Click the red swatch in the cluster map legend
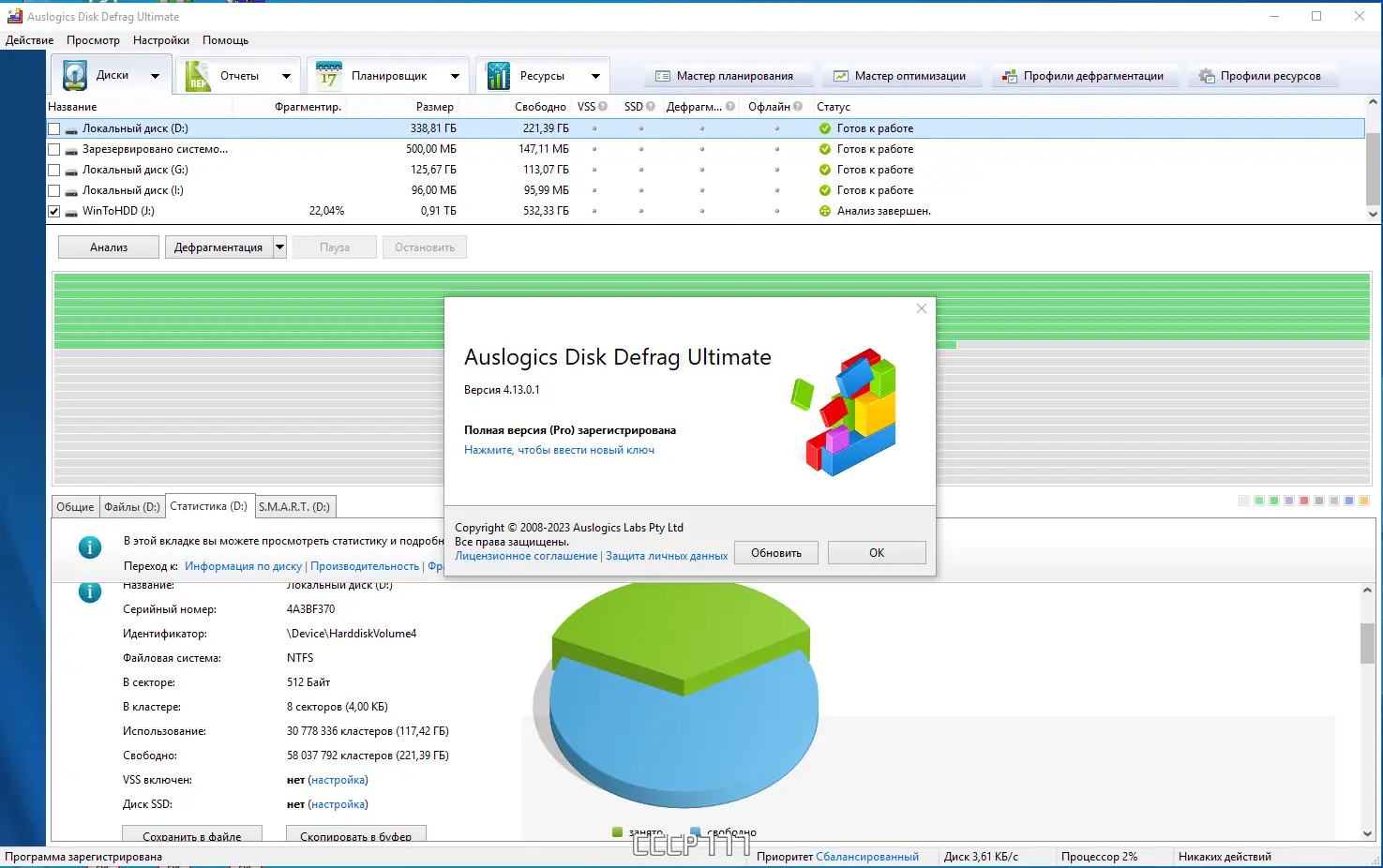Image resolution: width=1383 pixels, height=868 pixels. point(1304,501)
